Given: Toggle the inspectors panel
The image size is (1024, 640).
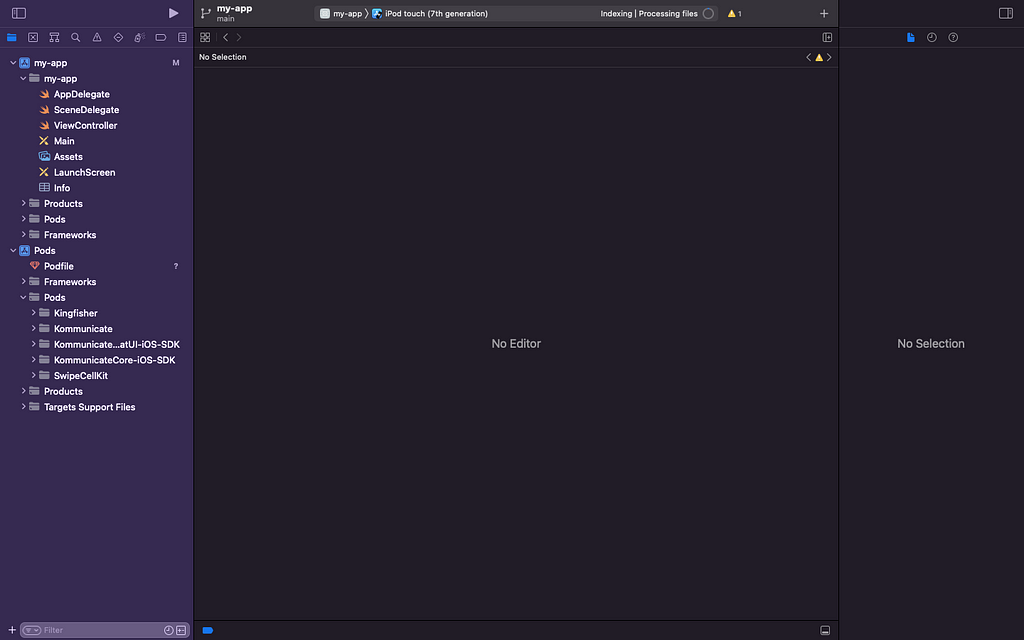Looking at the screenshot, I should click(x=1006, y=13).
